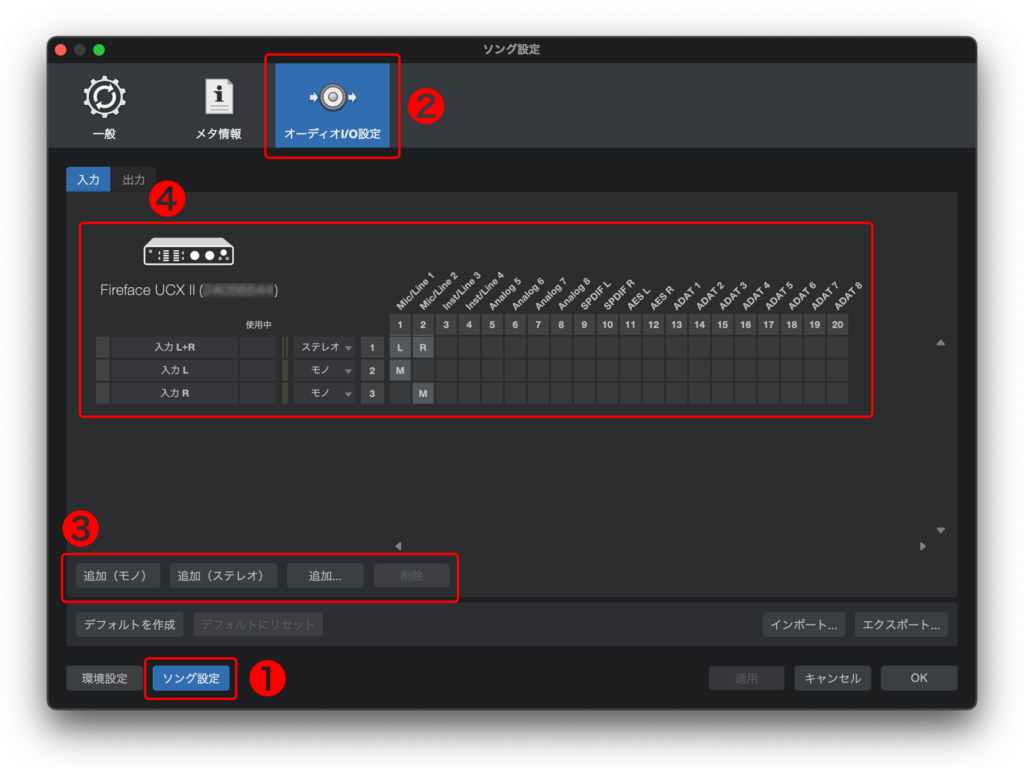Viewport: 1024px width, 768px height.
Task: Click the scroll right arrow below matrix
Action: [x=922, y=546]
